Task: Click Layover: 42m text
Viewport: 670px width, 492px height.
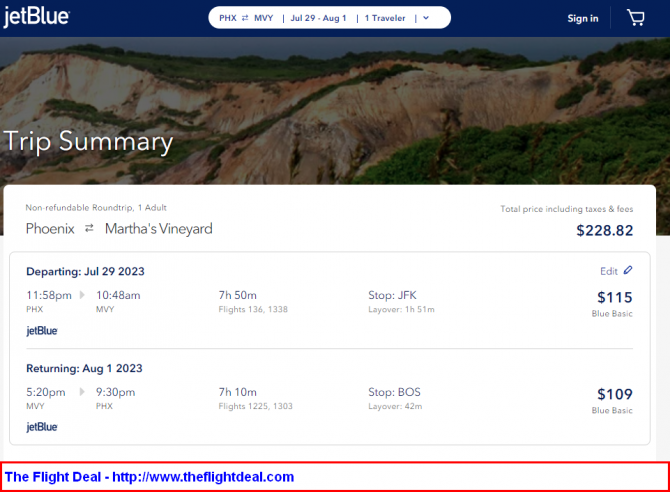Action: (395, 406)
